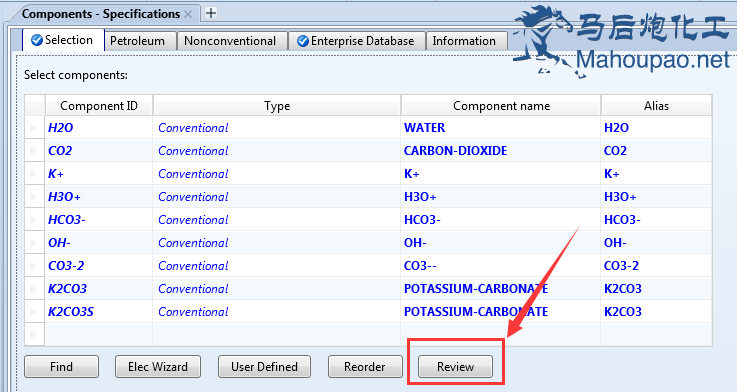Open Type dropdown for K2CO3 row

click(277, 289)
